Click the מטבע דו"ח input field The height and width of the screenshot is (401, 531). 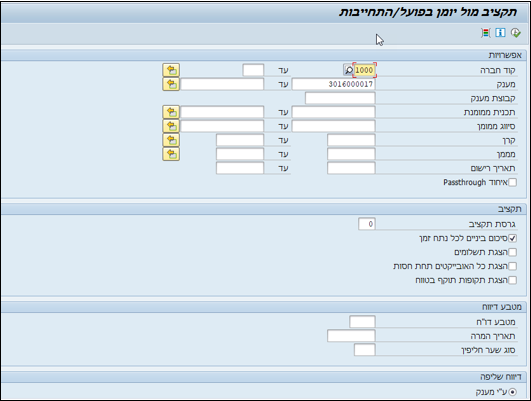pos(362,321)
